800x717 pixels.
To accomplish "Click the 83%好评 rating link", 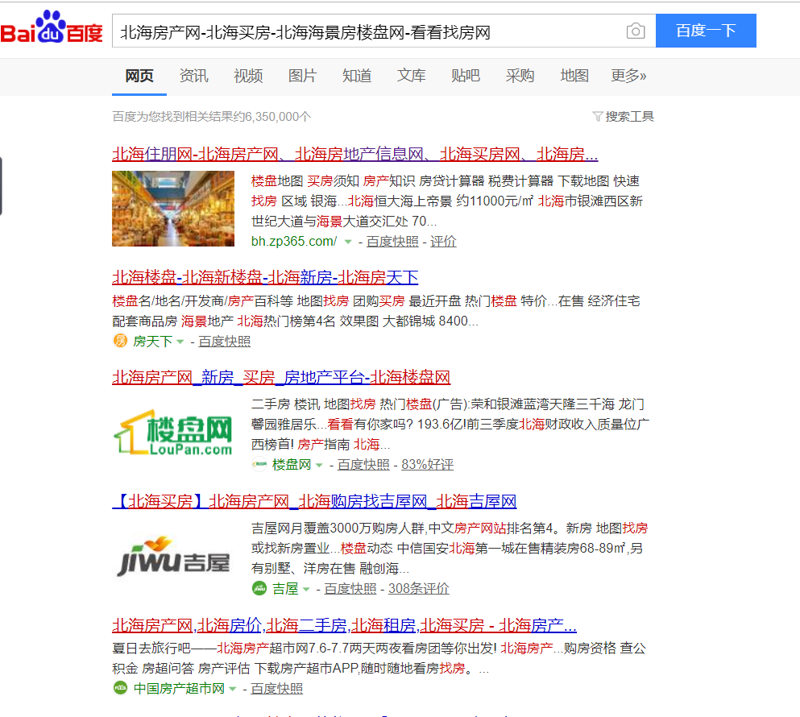I will (428, 465).
